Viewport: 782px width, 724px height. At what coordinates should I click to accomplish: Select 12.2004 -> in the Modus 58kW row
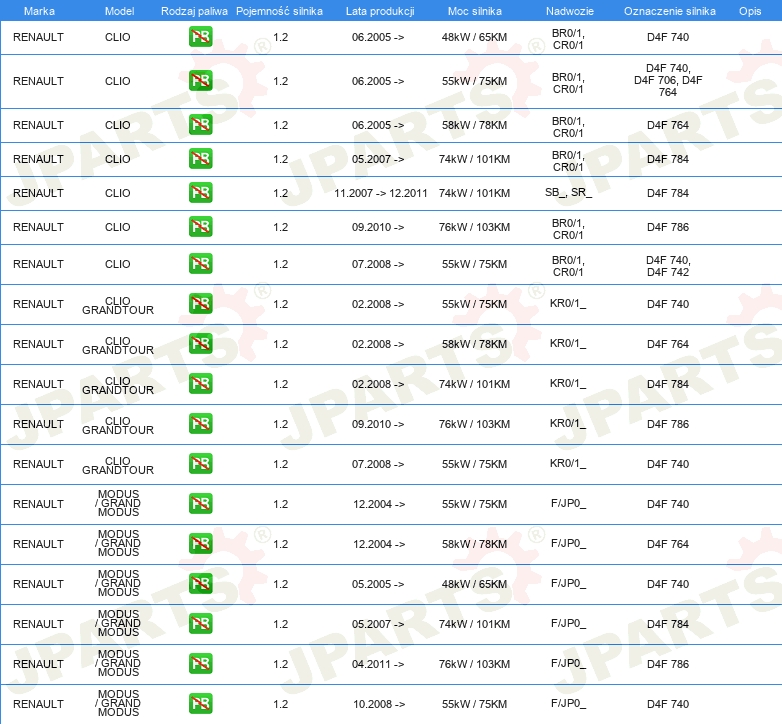(379, 544)
